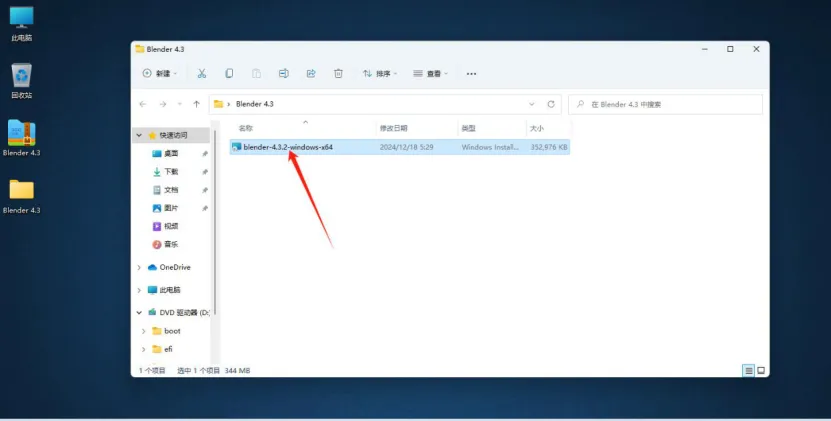Open 桌面 (Desktop) in Quick access

tap(172, 154)
